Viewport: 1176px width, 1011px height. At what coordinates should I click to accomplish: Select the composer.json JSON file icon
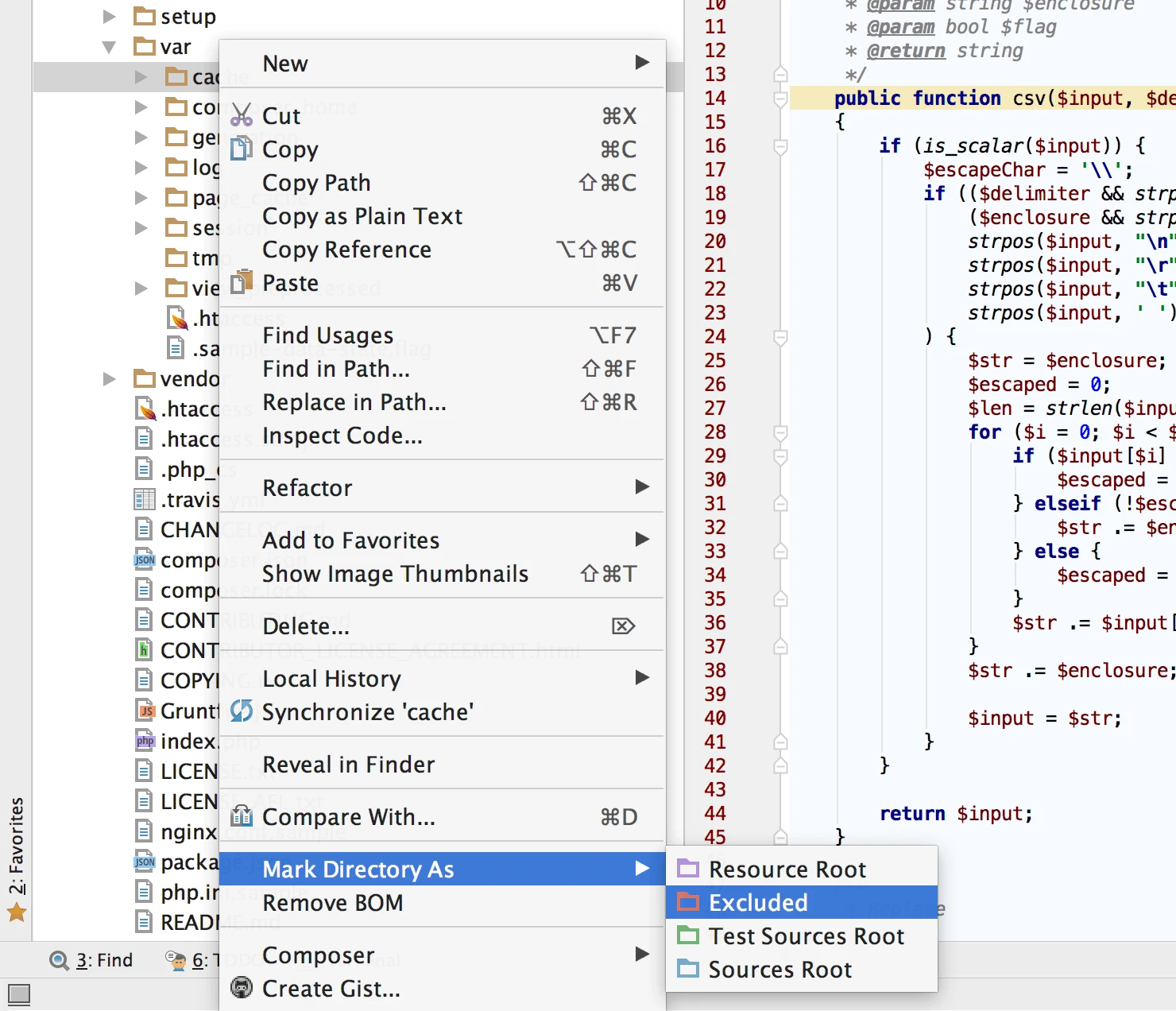(145, 560)
